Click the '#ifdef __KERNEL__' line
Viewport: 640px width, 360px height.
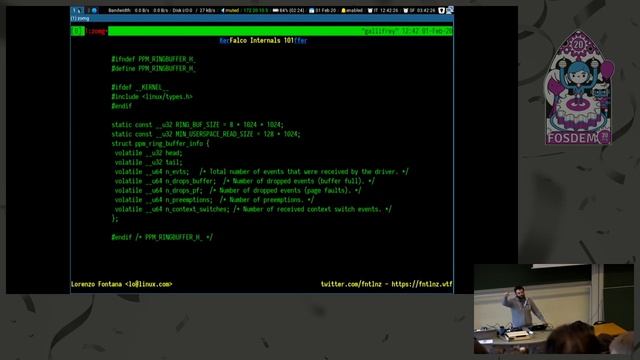140,87
